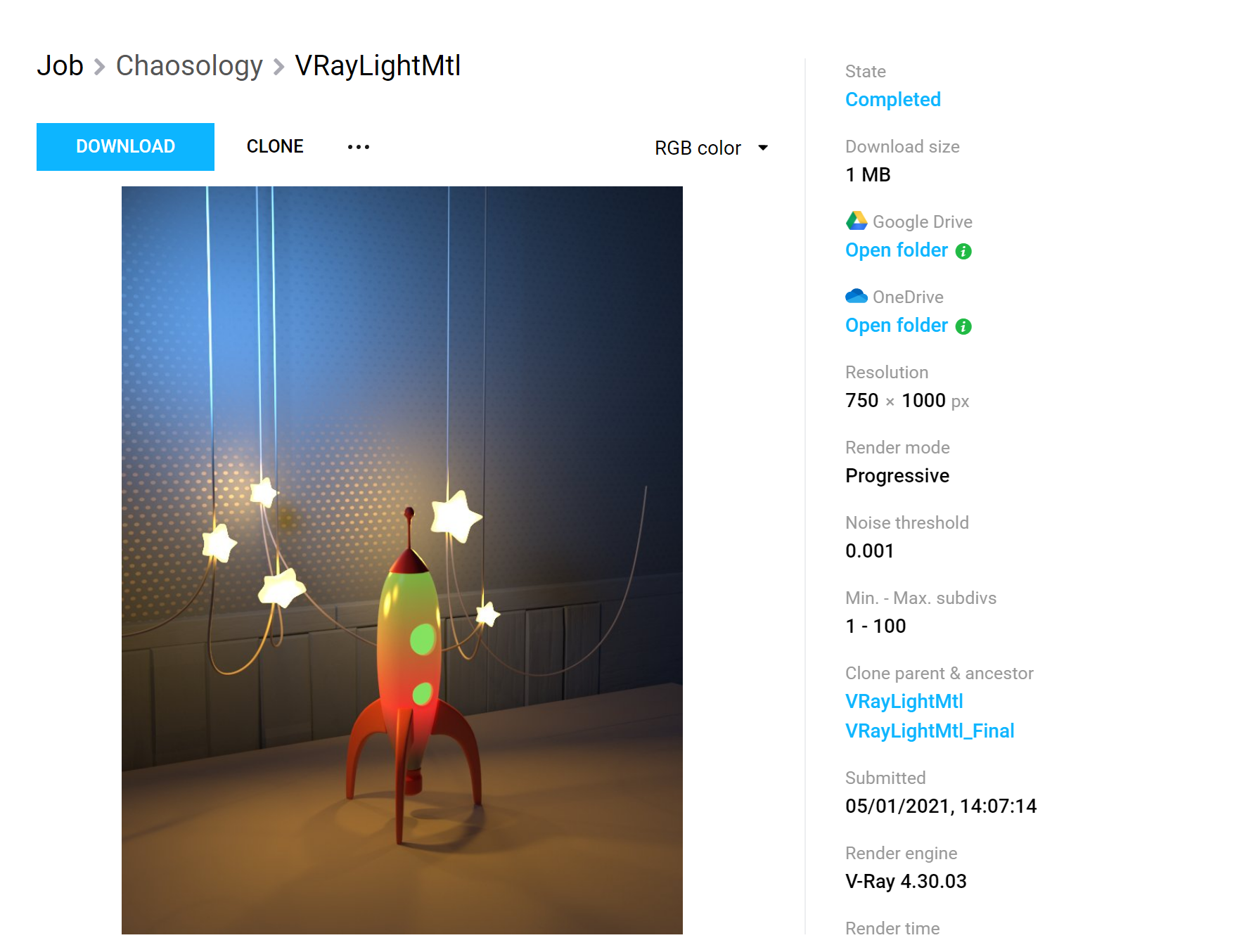Open the OneDrive folder link

click(x=897, y=326)
